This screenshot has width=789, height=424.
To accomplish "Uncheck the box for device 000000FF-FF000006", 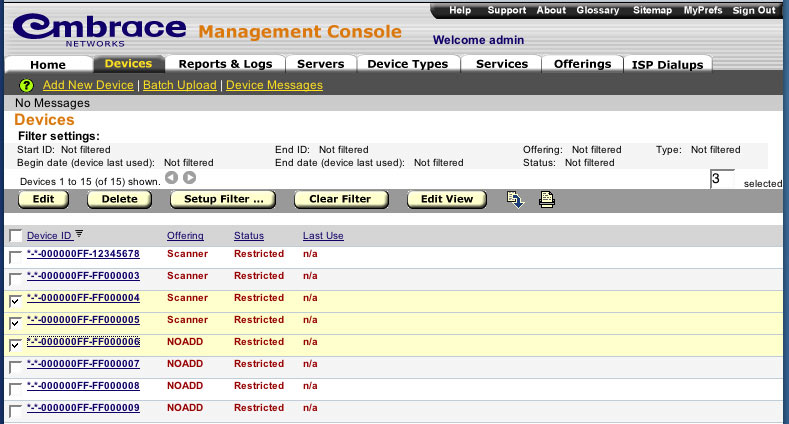I will pyautogui.click(x=16, y=345).
